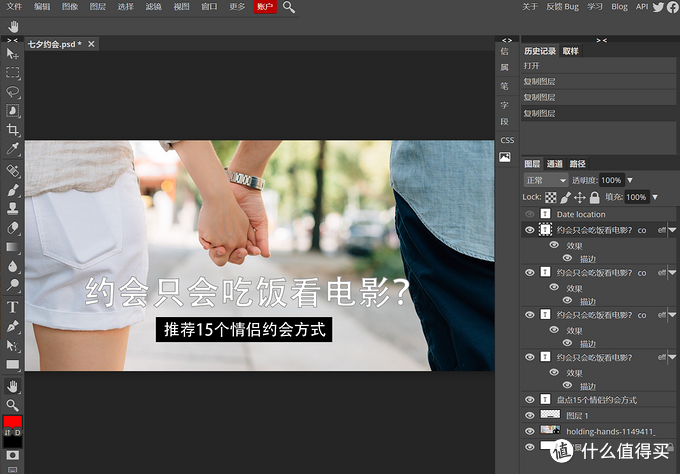The width and height of the screenshot is (680, 474).
Task: Select the Clone Stamp tool
Action: 13,209
